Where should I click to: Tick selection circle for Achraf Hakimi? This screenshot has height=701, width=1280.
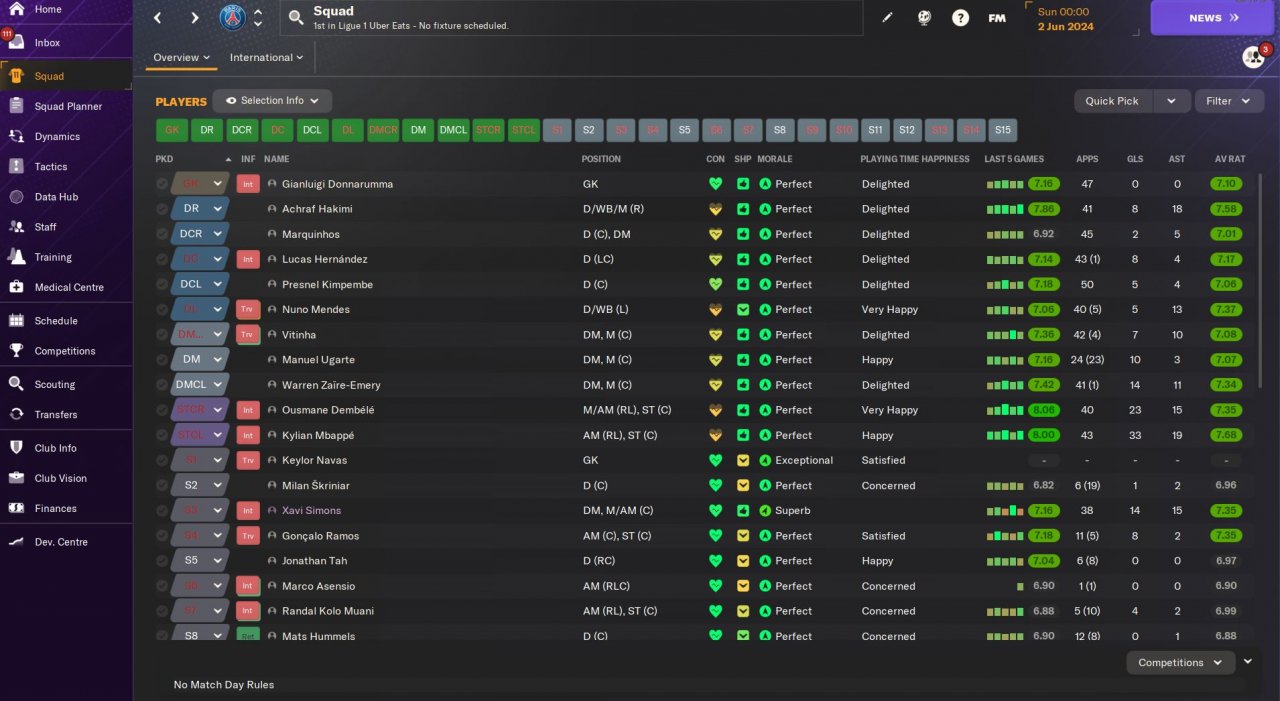[162, 209]
